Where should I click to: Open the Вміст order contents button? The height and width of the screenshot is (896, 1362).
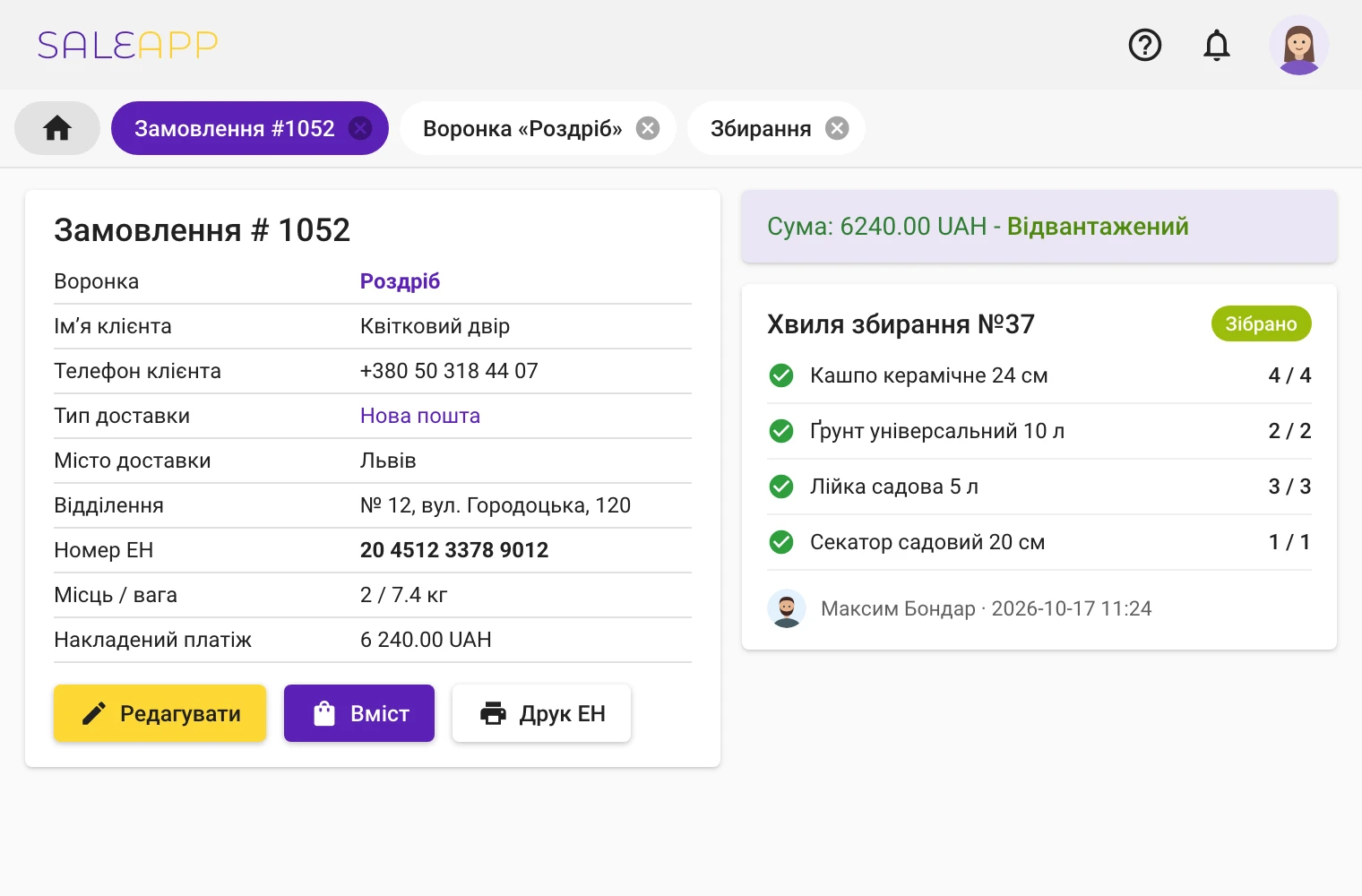pos(359,713)
